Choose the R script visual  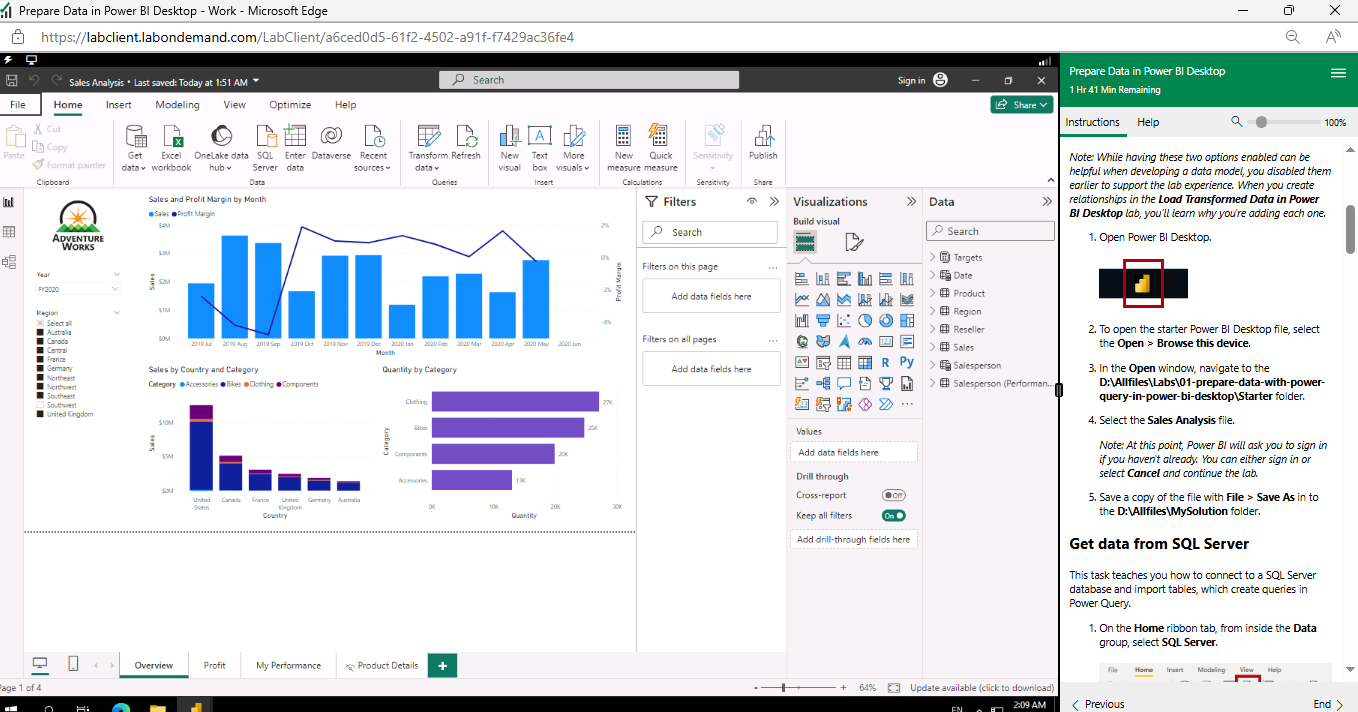[x=886, y=362]
